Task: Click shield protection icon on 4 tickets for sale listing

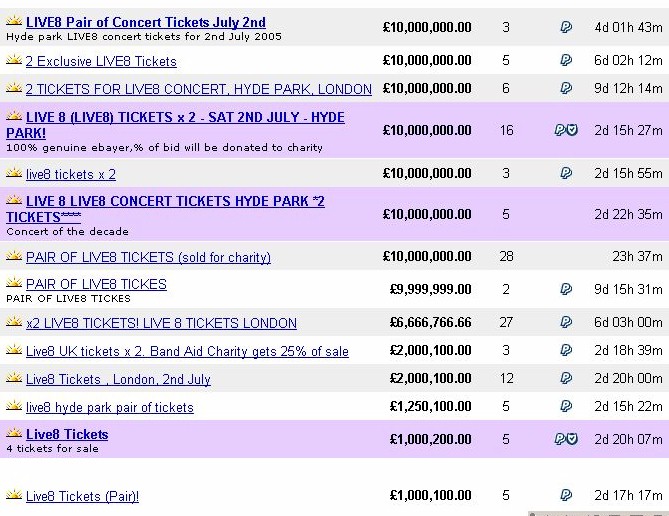Action: coord(573,439)
